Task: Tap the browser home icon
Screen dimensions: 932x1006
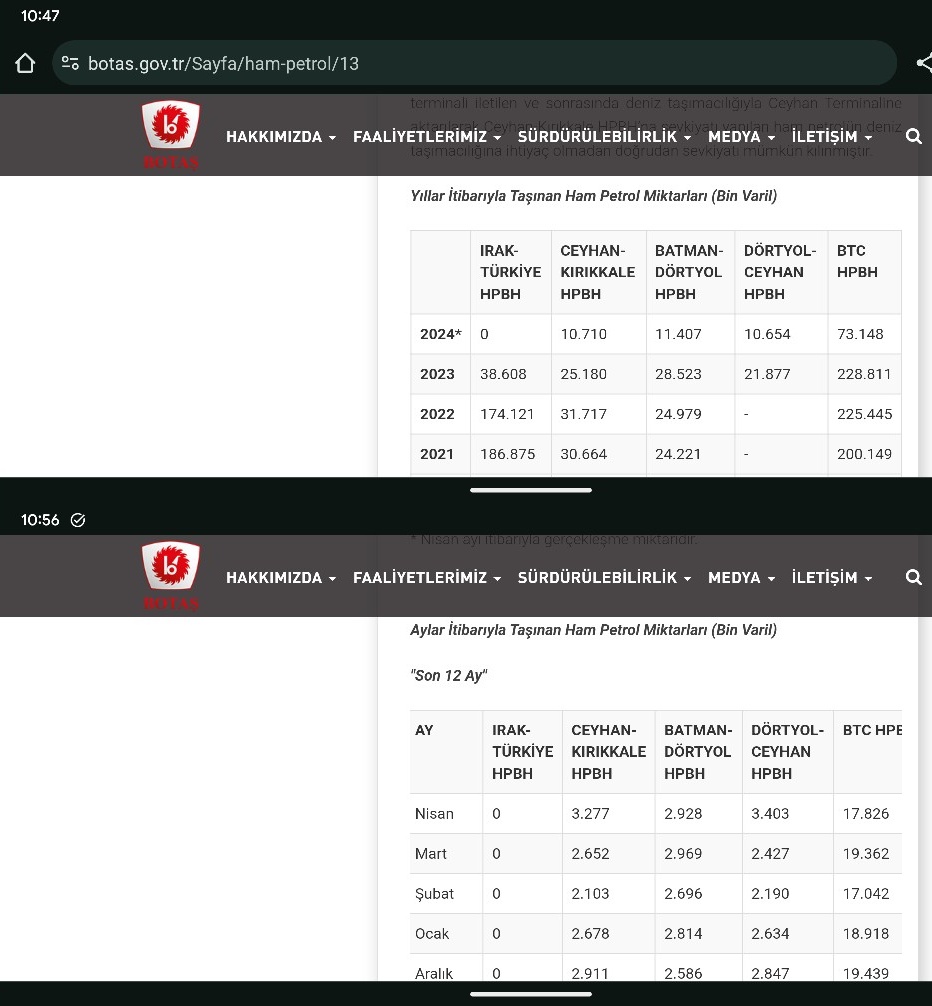Action: point(25,64)
